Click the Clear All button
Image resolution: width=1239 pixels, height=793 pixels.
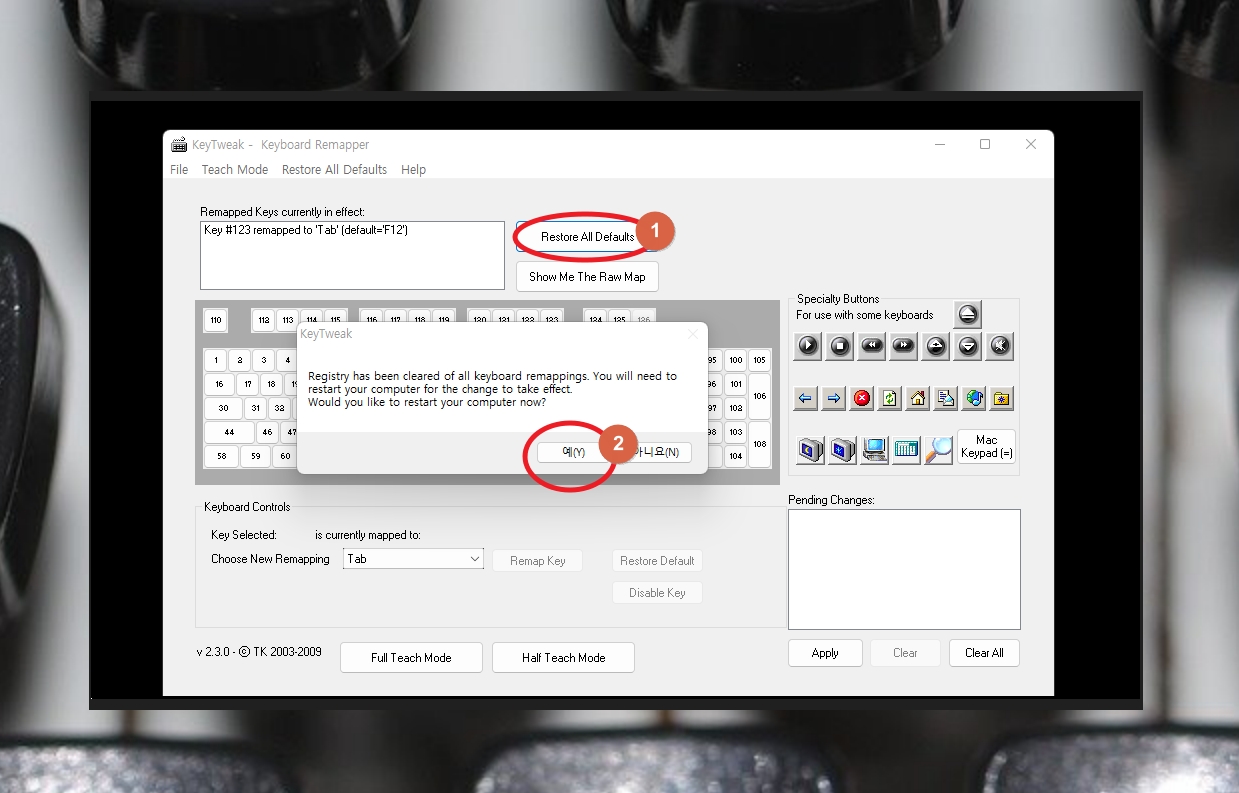[984, 653]
